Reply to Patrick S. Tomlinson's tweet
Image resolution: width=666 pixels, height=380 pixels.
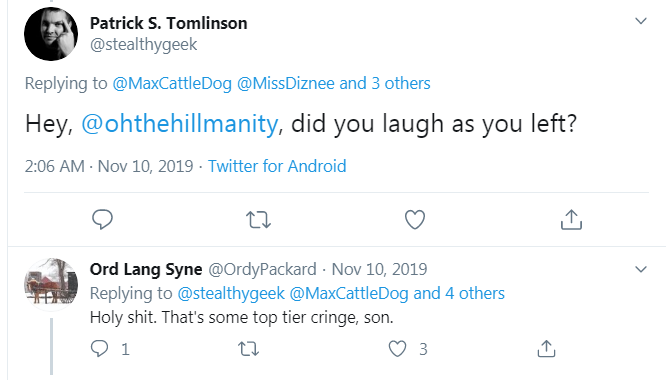pos(102,220)
